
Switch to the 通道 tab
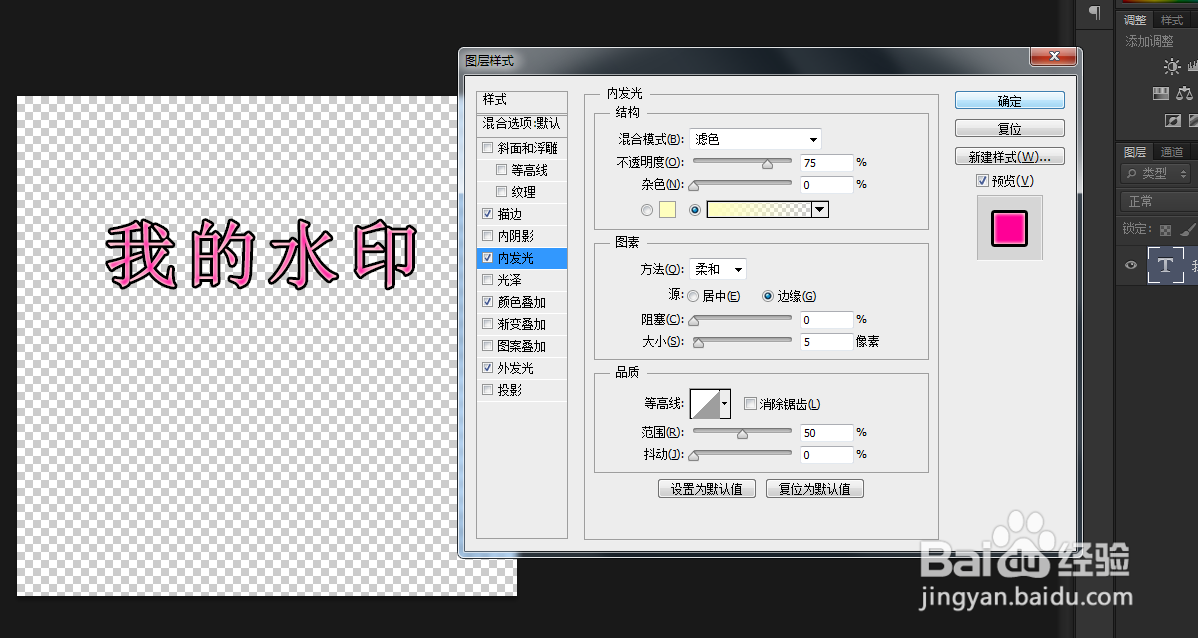coord(1172,152)
